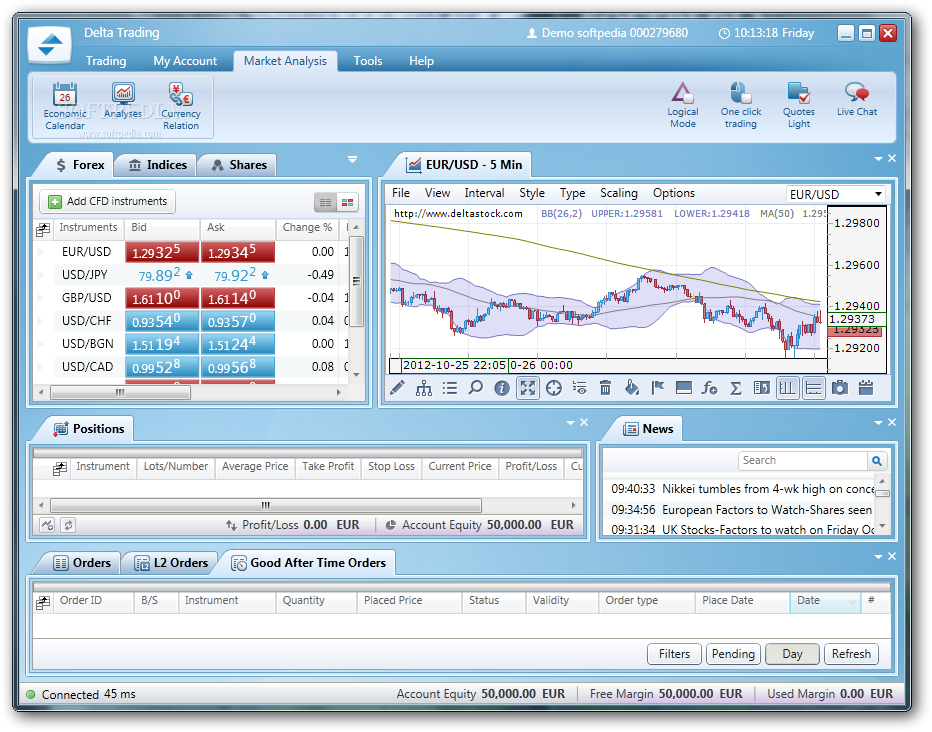
Task: Click the news Search input field
Action: tap(802, 460)
